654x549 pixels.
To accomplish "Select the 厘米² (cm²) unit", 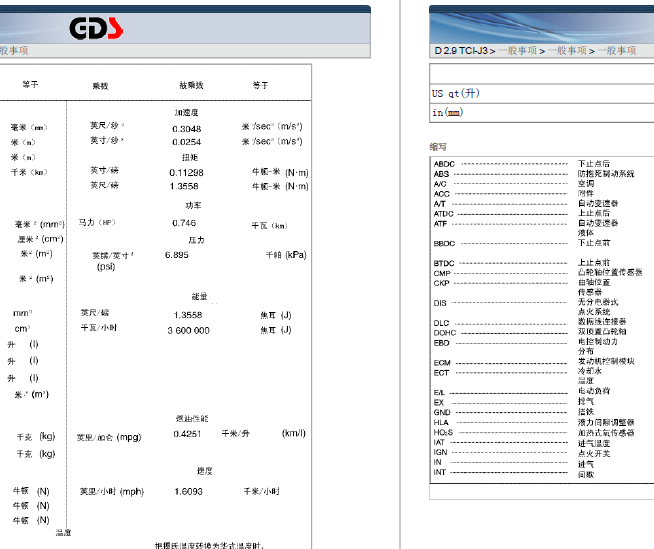I will 40,239.
